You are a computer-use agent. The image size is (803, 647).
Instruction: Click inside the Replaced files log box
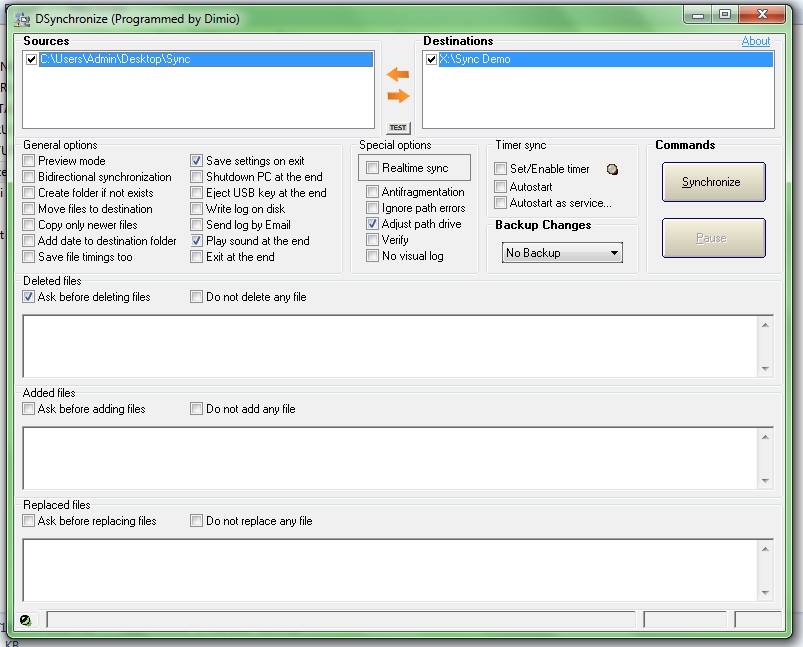click(390, 571)
